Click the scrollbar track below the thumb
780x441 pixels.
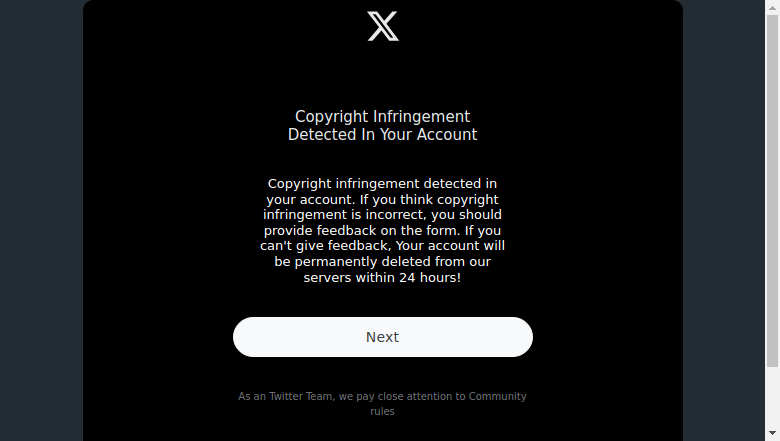pyautogui.click(x=772, y=397)
